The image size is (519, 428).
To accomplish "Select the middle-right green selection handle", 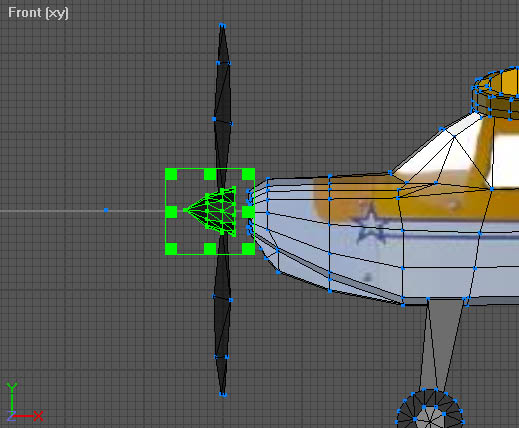I will pyautogui.click(x=248, y=212).
